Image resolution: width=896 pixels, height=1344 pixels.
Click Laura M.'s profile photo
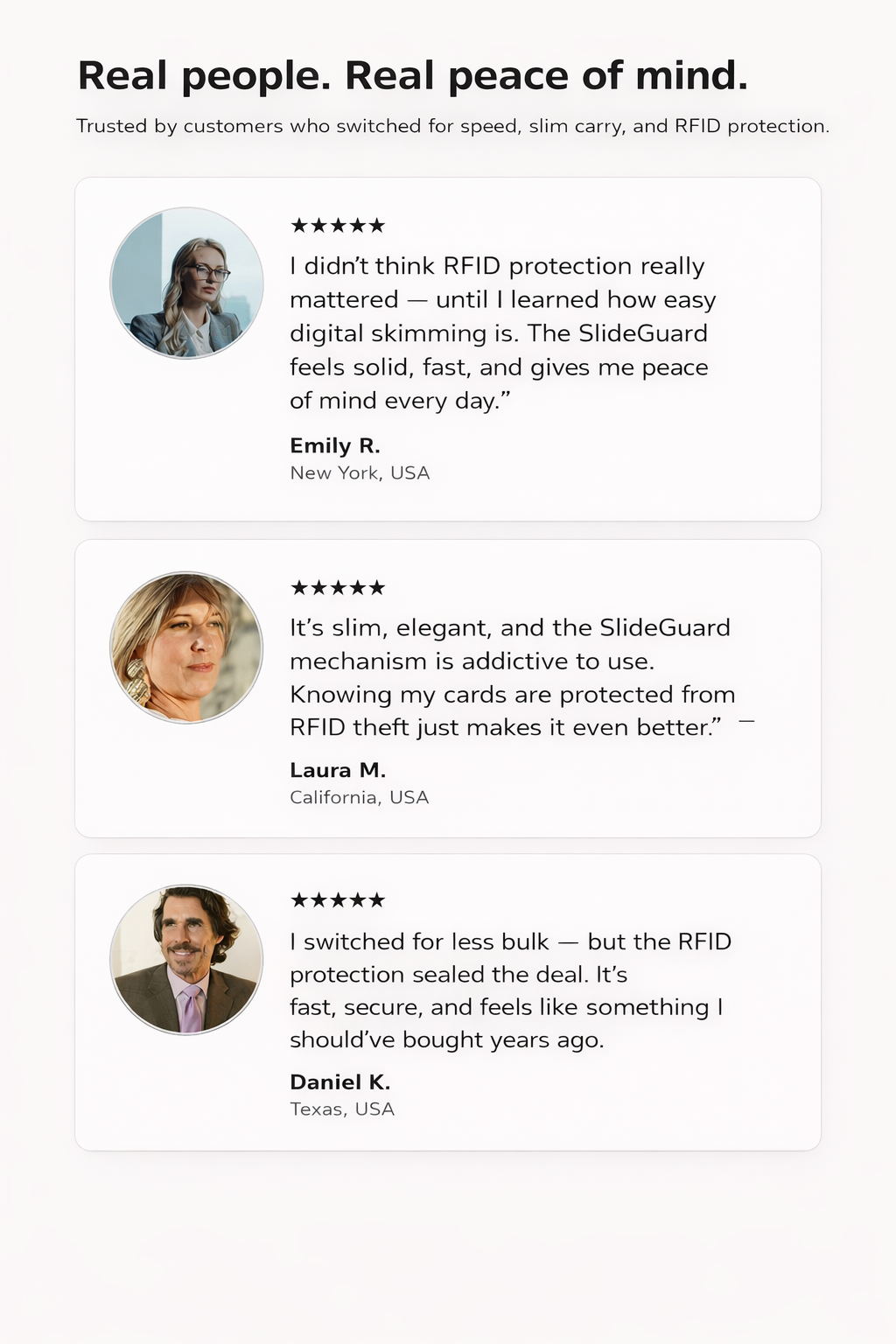coord(186,647)
